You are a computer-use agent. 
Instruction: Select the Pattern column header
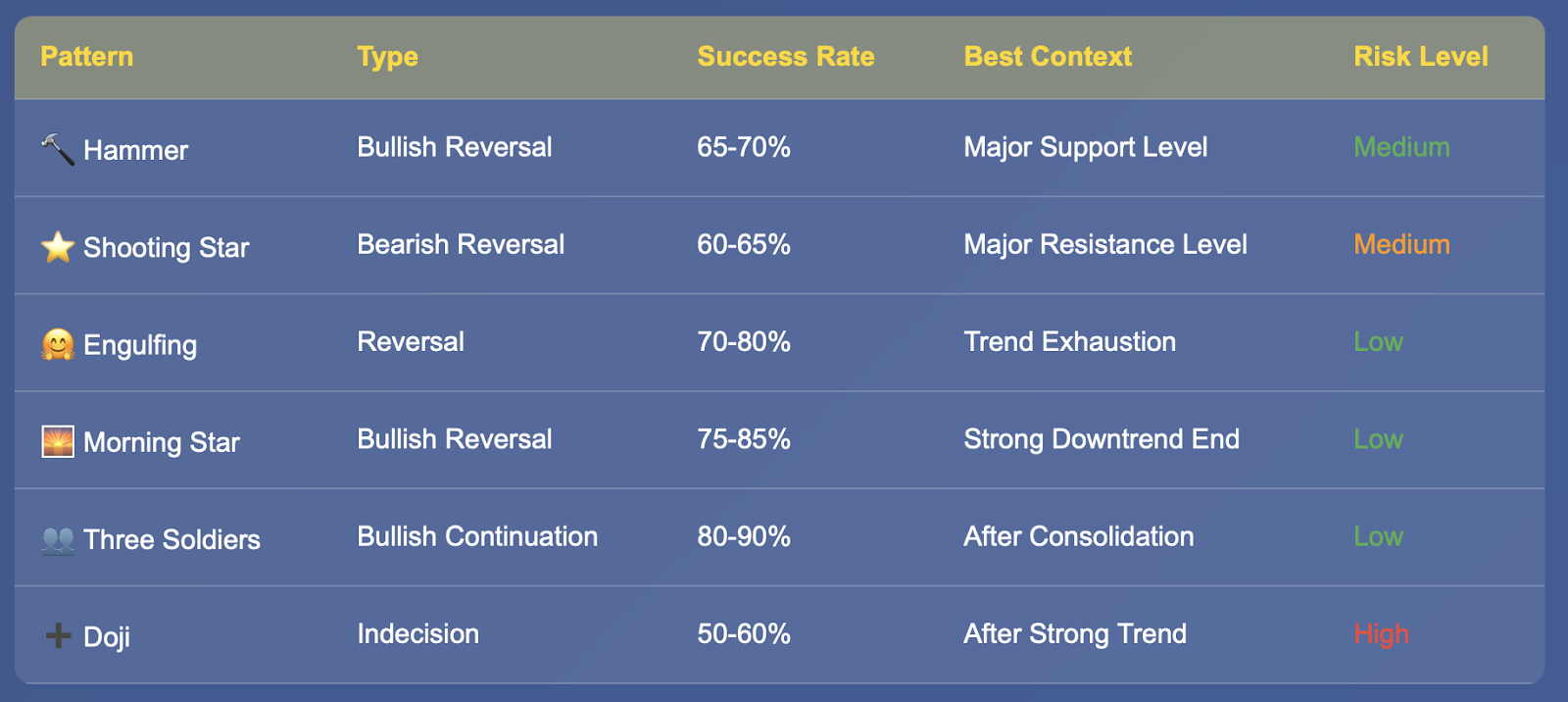87,57
